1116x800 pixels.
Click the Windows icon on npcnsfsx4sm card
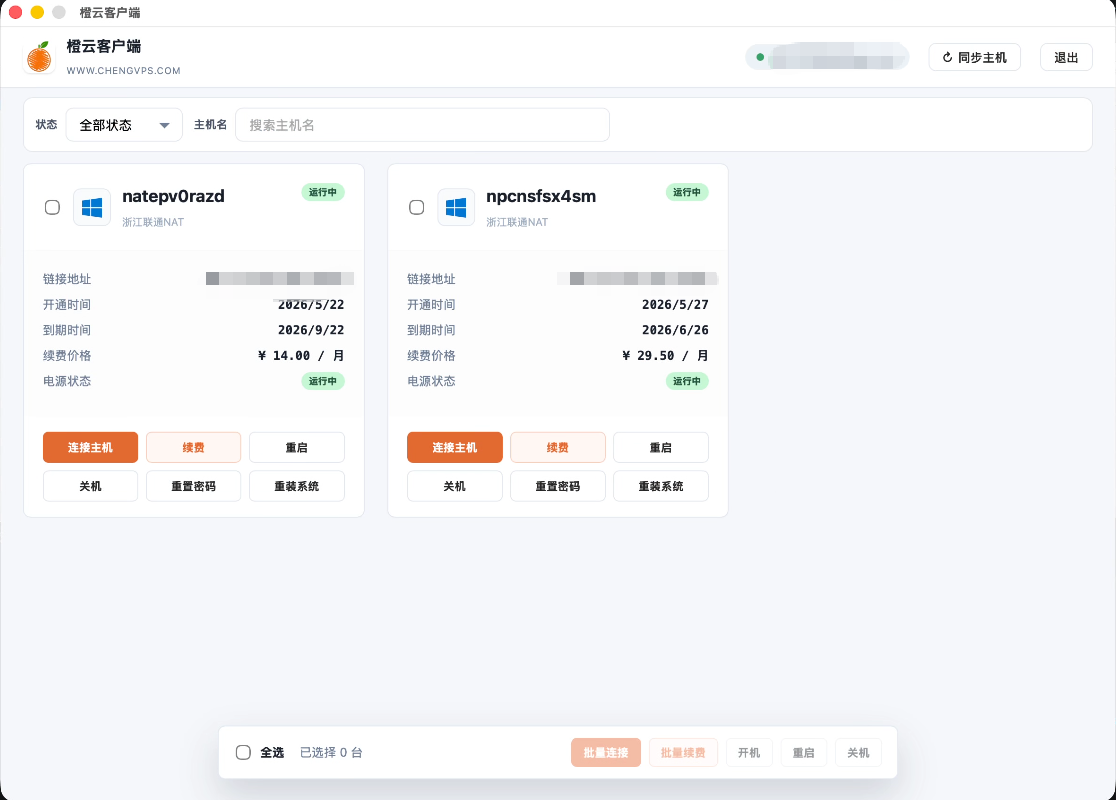coord(456,207)
